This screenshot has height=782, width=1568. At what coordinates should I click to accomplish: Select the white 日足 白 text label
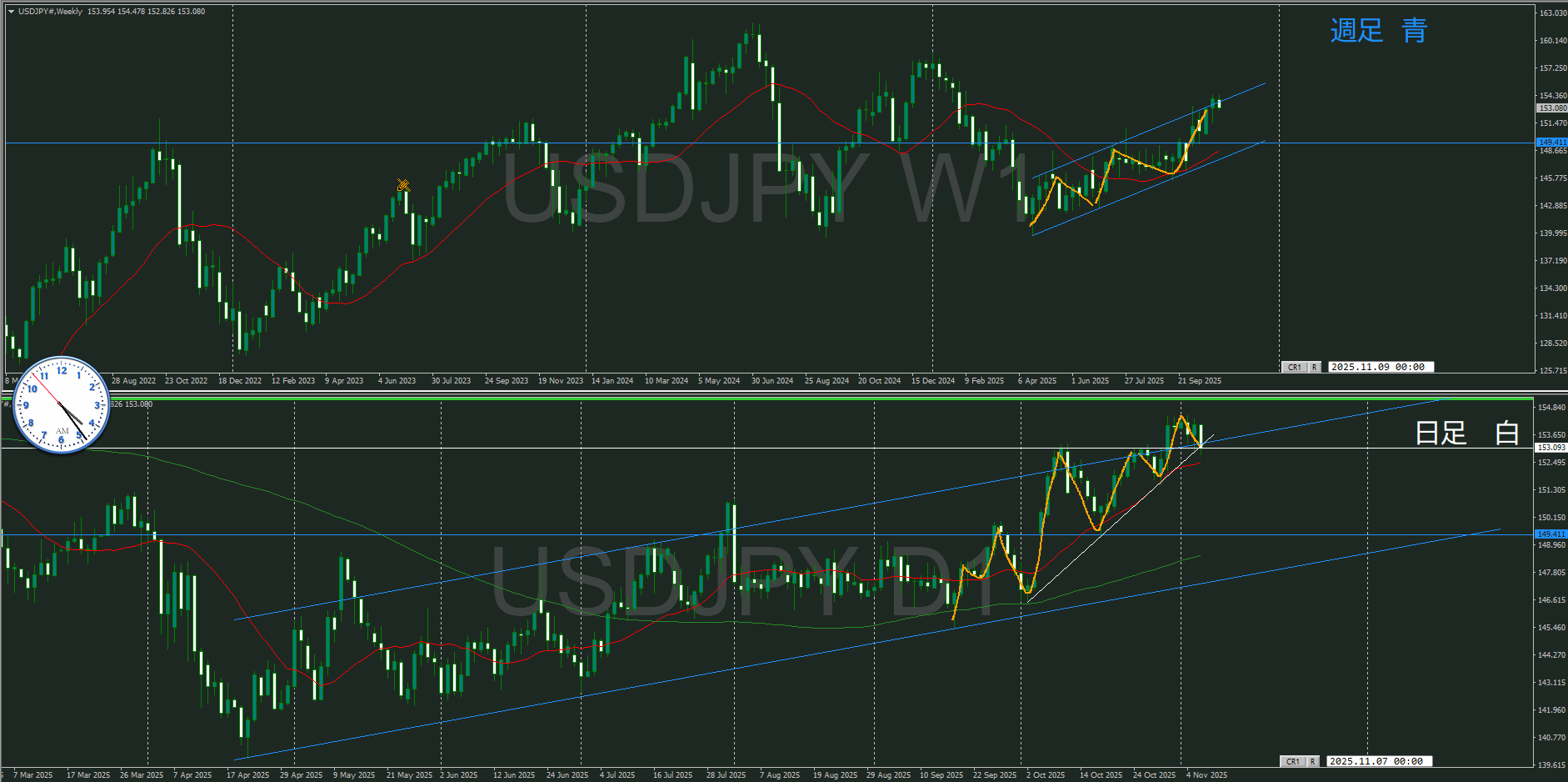coord(1466,433)
